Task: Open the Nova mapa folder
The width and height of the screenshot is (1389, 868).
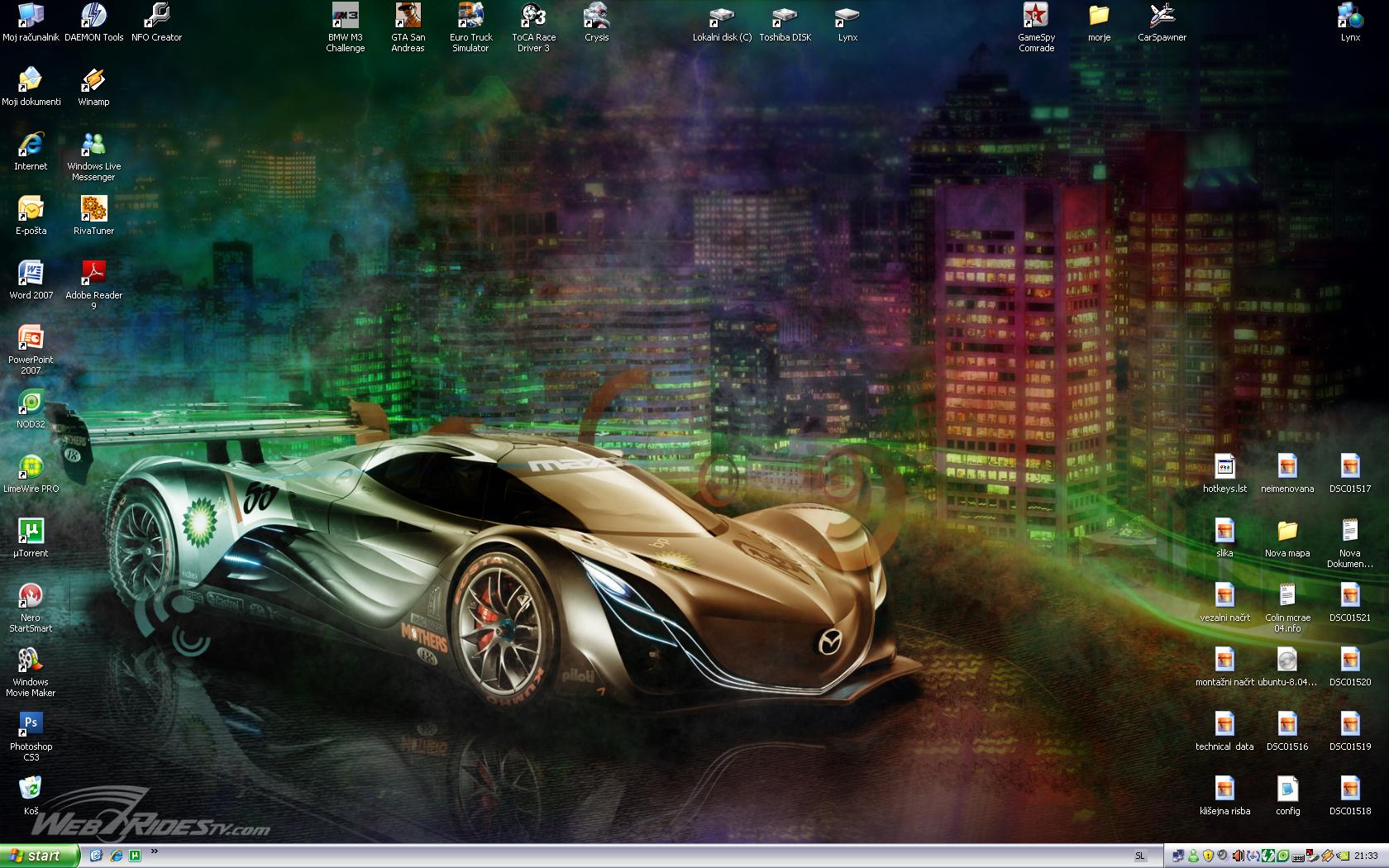Action: click(x=1287, y=538)
